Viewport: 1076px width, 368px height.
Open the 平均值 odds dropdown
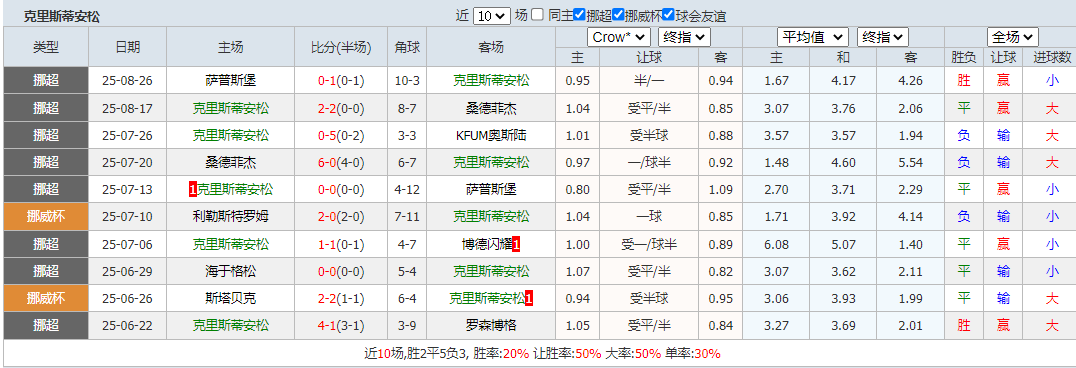pos(812,37)
